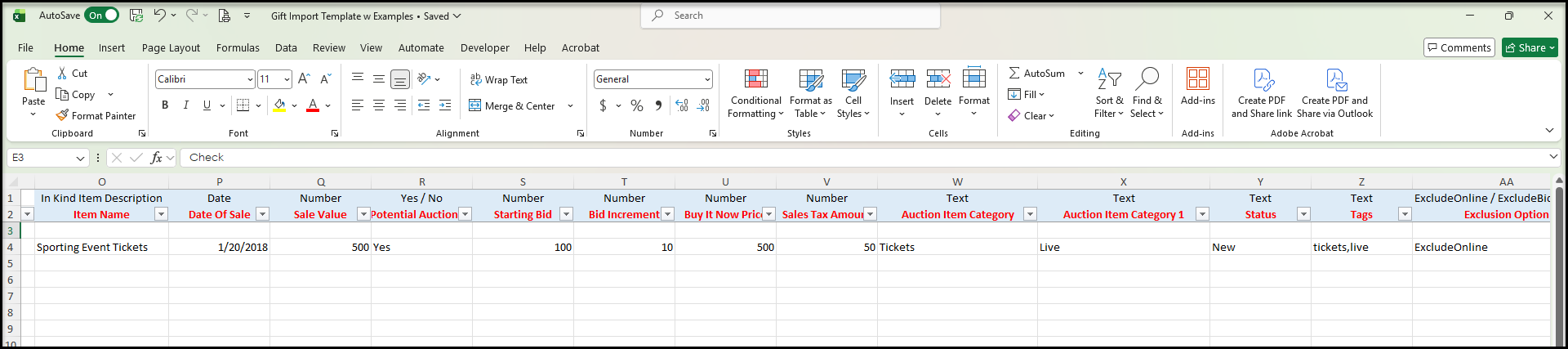Open the Clear dropdown
This screenshot has width=1568, height=349.
1031,116
